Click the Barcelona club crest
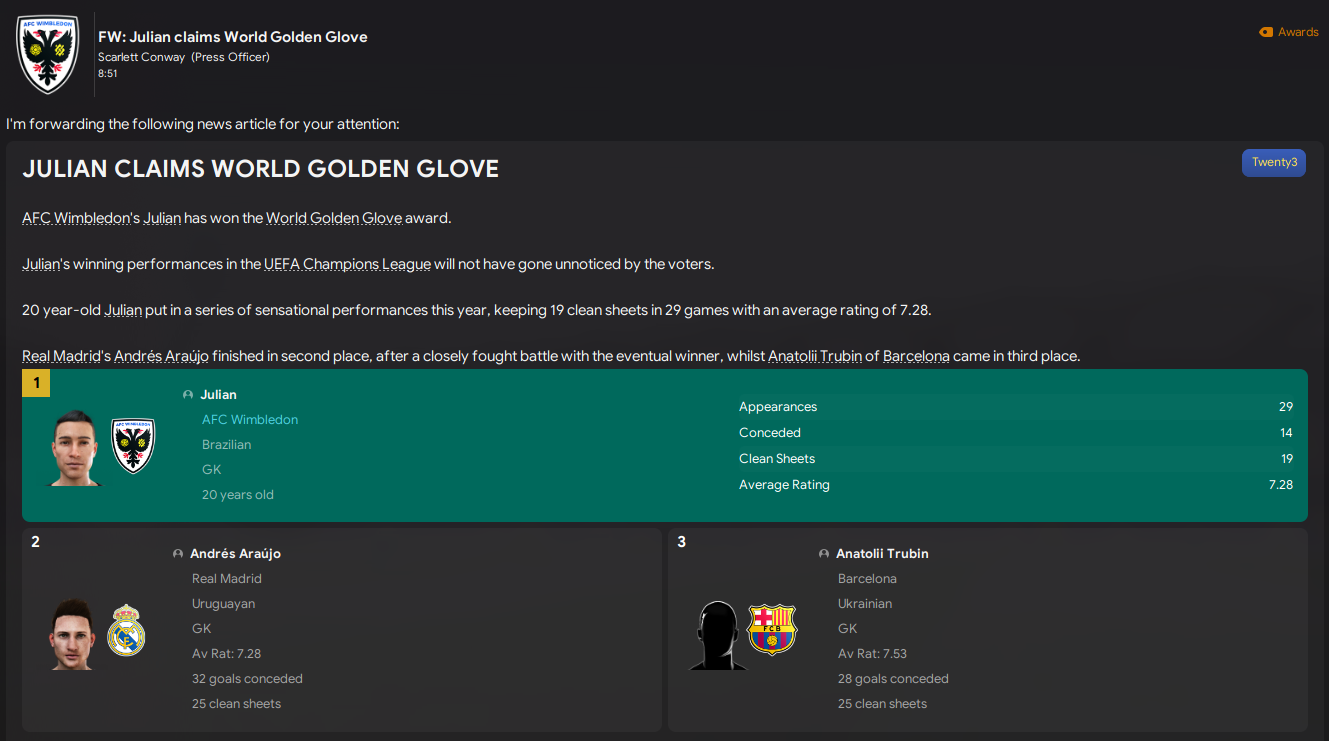The width and height of the screenshot is (1329, 741). tap(772, 630)
